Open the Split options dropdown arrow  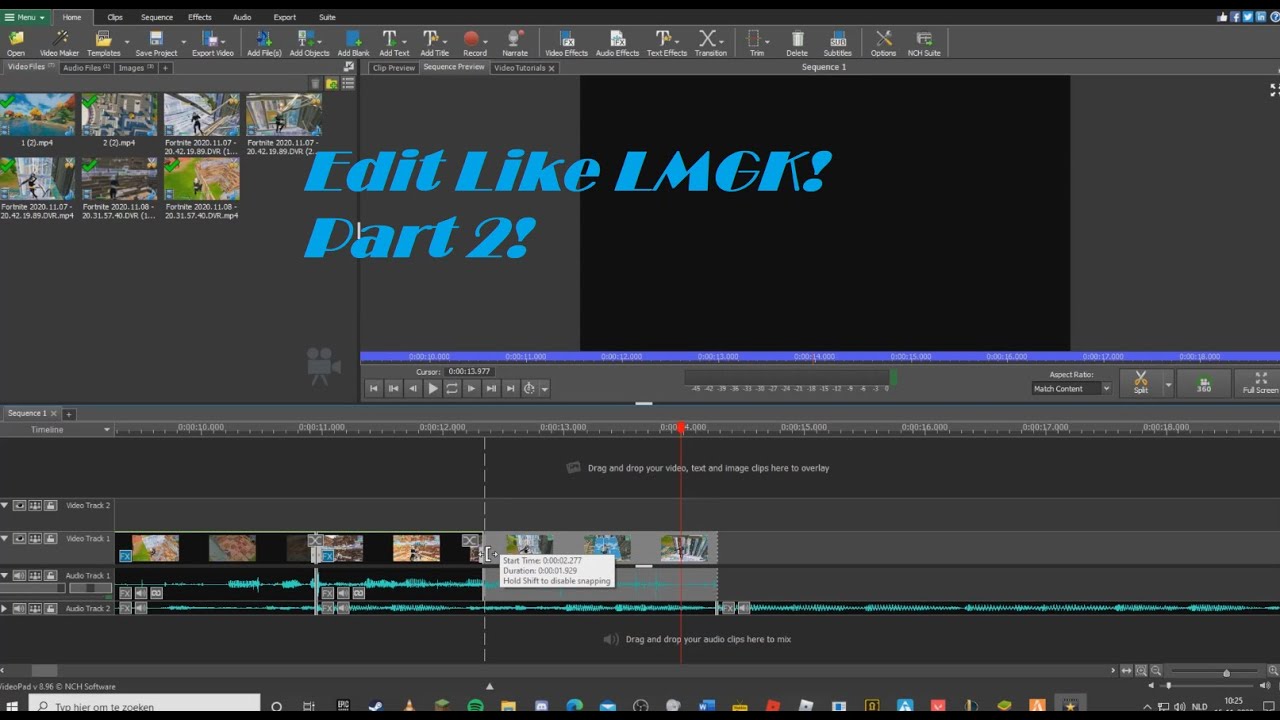(x=1168, y=384)
